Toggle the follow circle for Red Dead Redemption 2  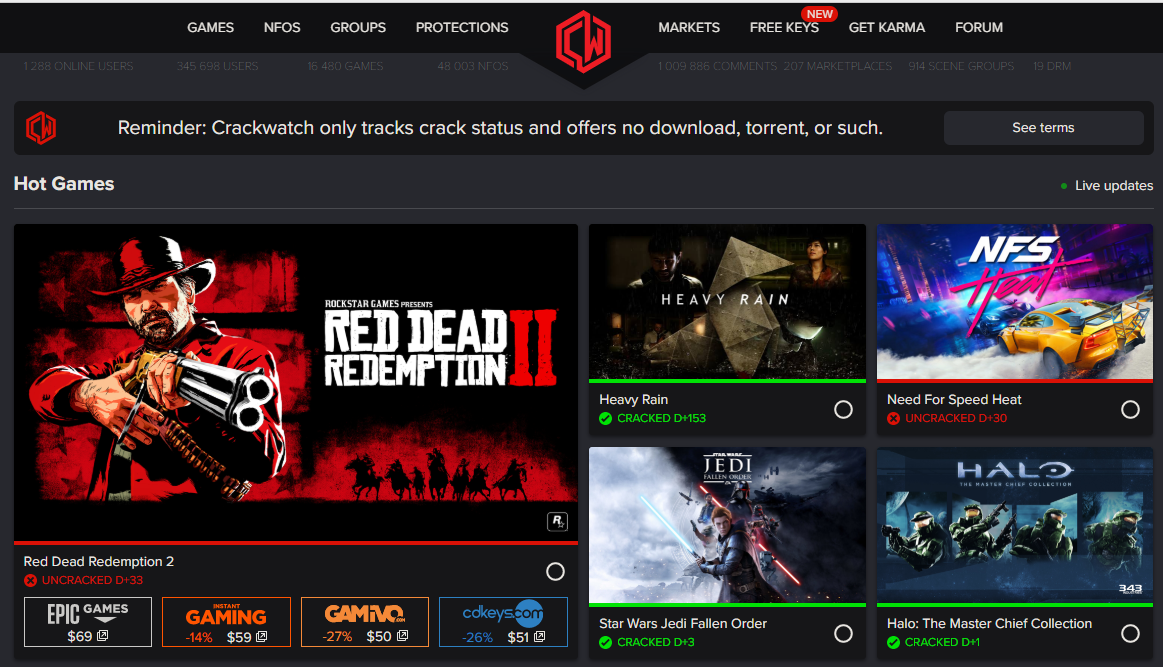click(555, 571)
